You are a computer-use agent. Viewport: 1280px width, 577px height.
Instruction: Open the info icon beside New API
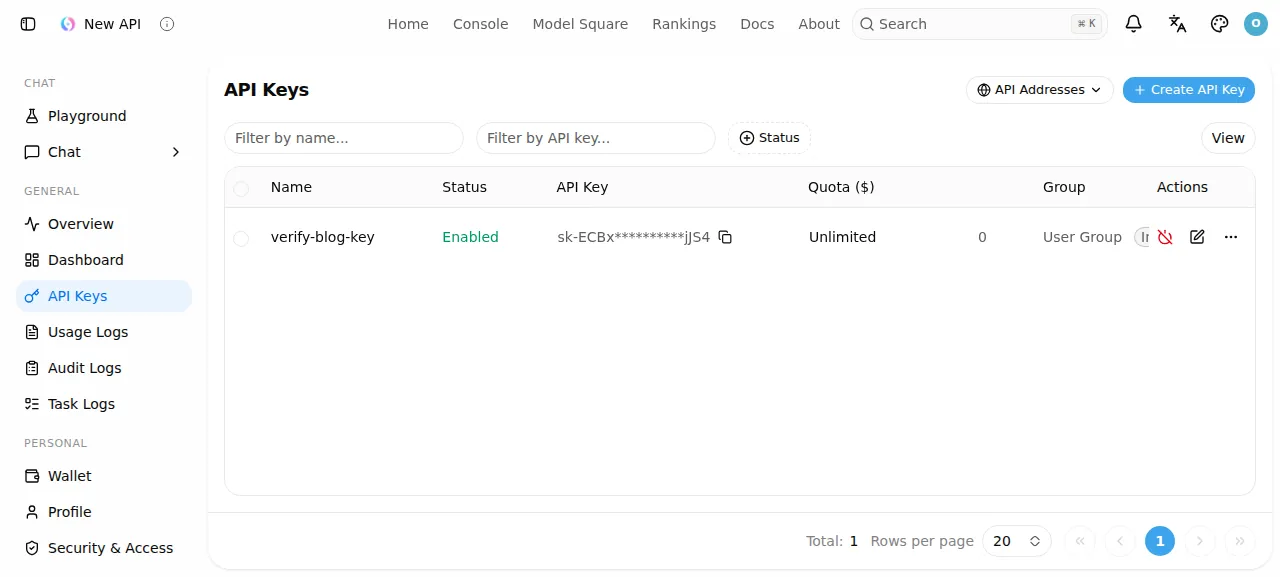pyautogui.click(x=167, y=24)
